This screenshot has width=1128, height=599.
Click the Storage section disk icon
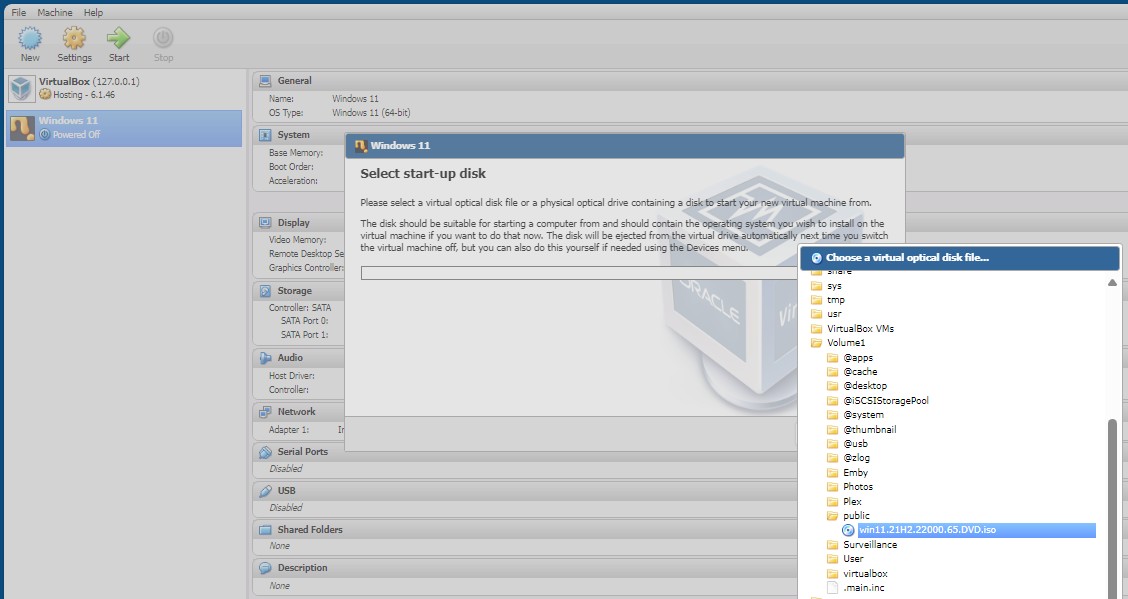[265, 291]
